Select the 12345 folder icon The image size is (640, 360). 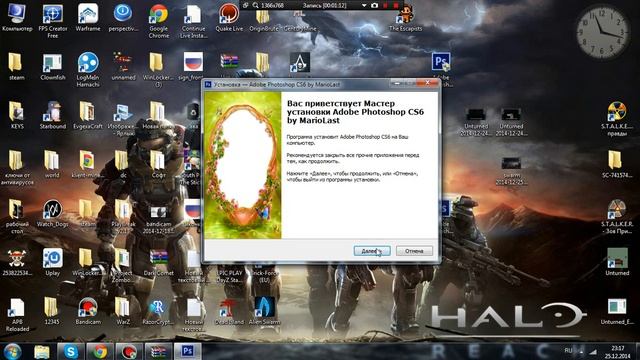tap(52, 311)
